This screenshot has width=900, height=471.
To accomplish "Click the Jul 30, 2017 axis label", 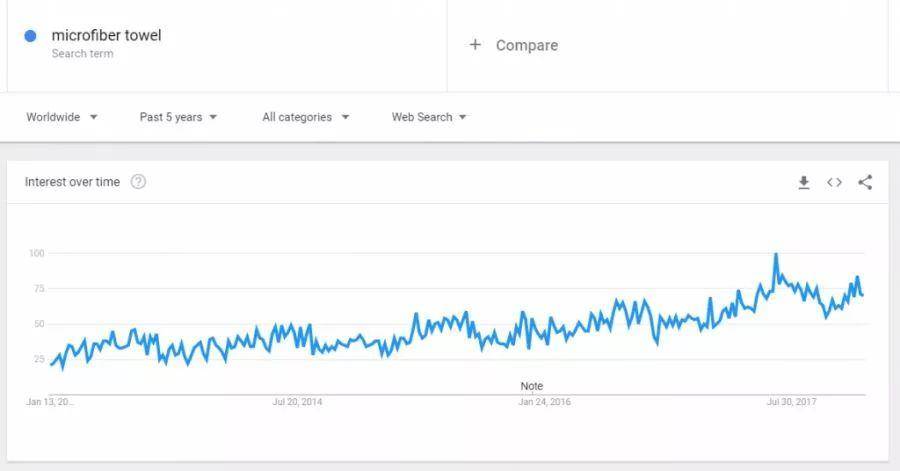I will pos(792,402).
